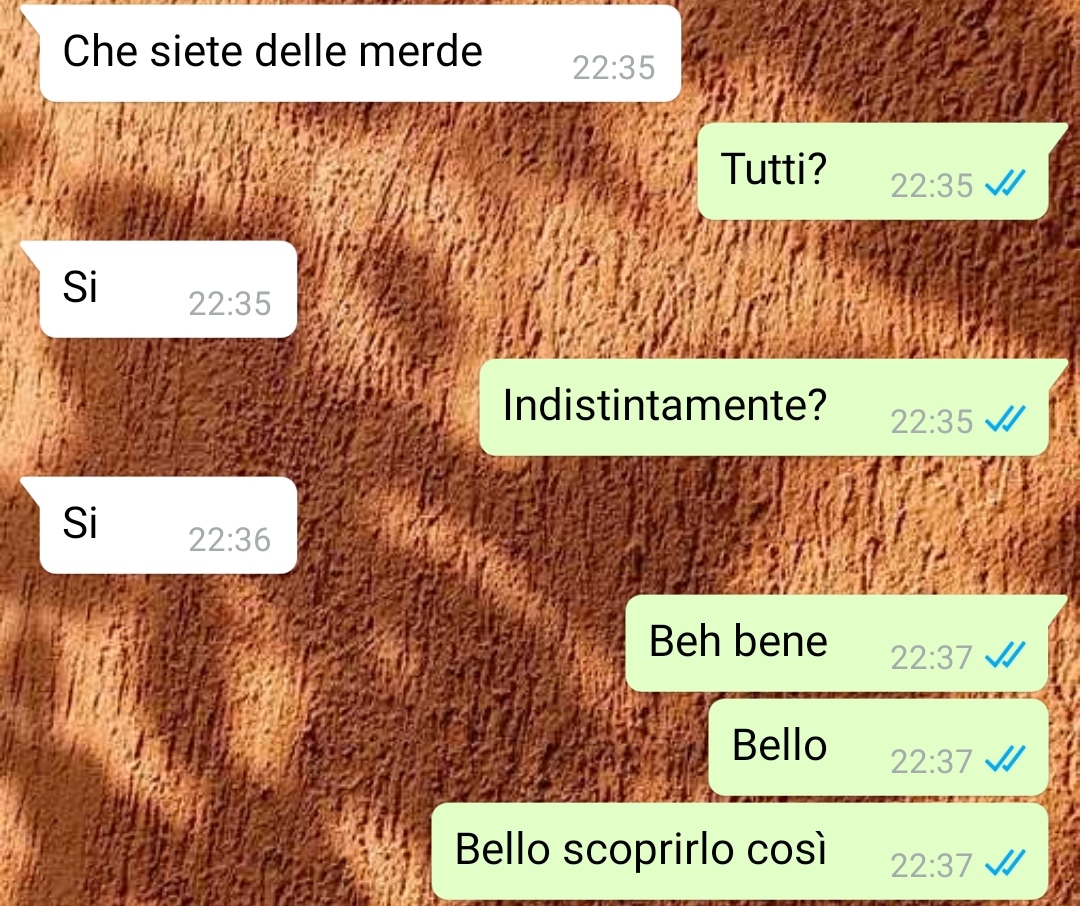Select the "Bello scoprirlo così" message bubble
Viewport: 1080px width, 906px height.
pos(740,851)
